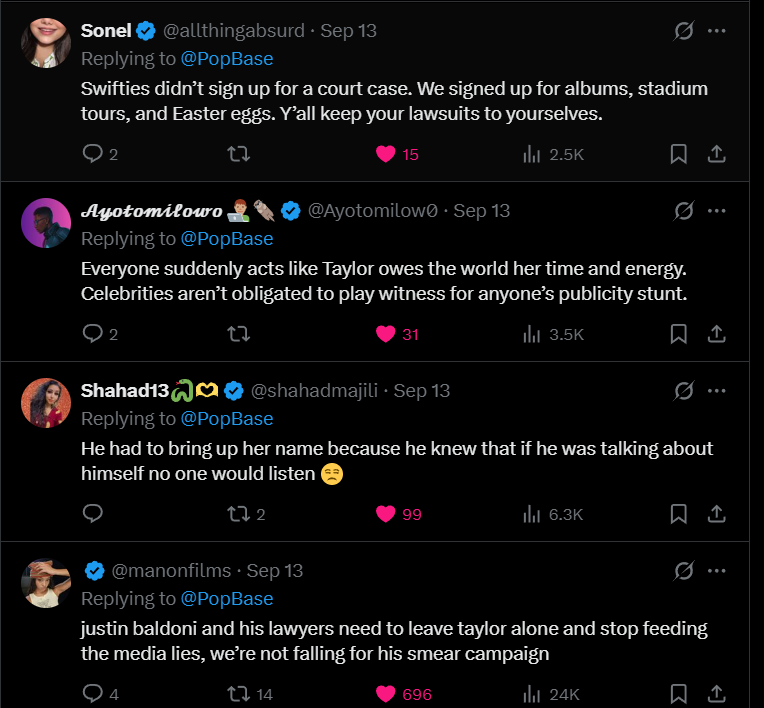Bookmark Ayotomilowo's tweet
Image resolution: width=764 pixels, height=708 pixels.
[678, 334]
